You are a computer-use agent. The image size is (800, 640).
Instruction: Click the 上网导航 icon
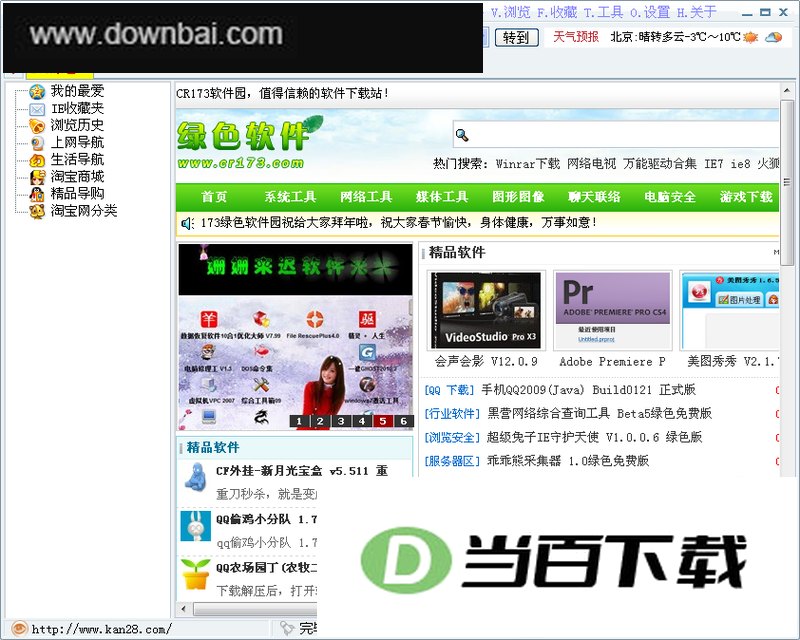click(x=37, y=143)
